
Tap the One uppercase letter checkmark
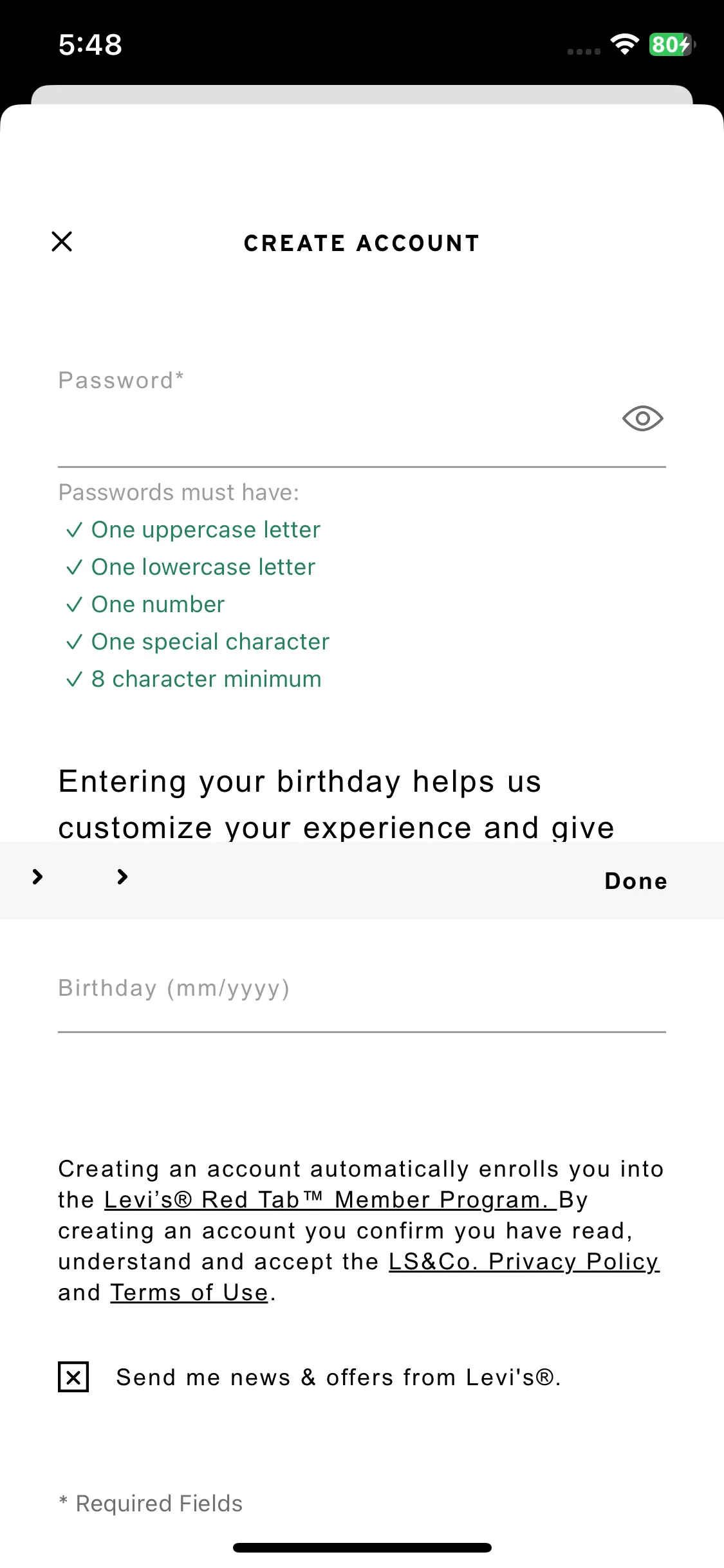(x=74, y=530)
